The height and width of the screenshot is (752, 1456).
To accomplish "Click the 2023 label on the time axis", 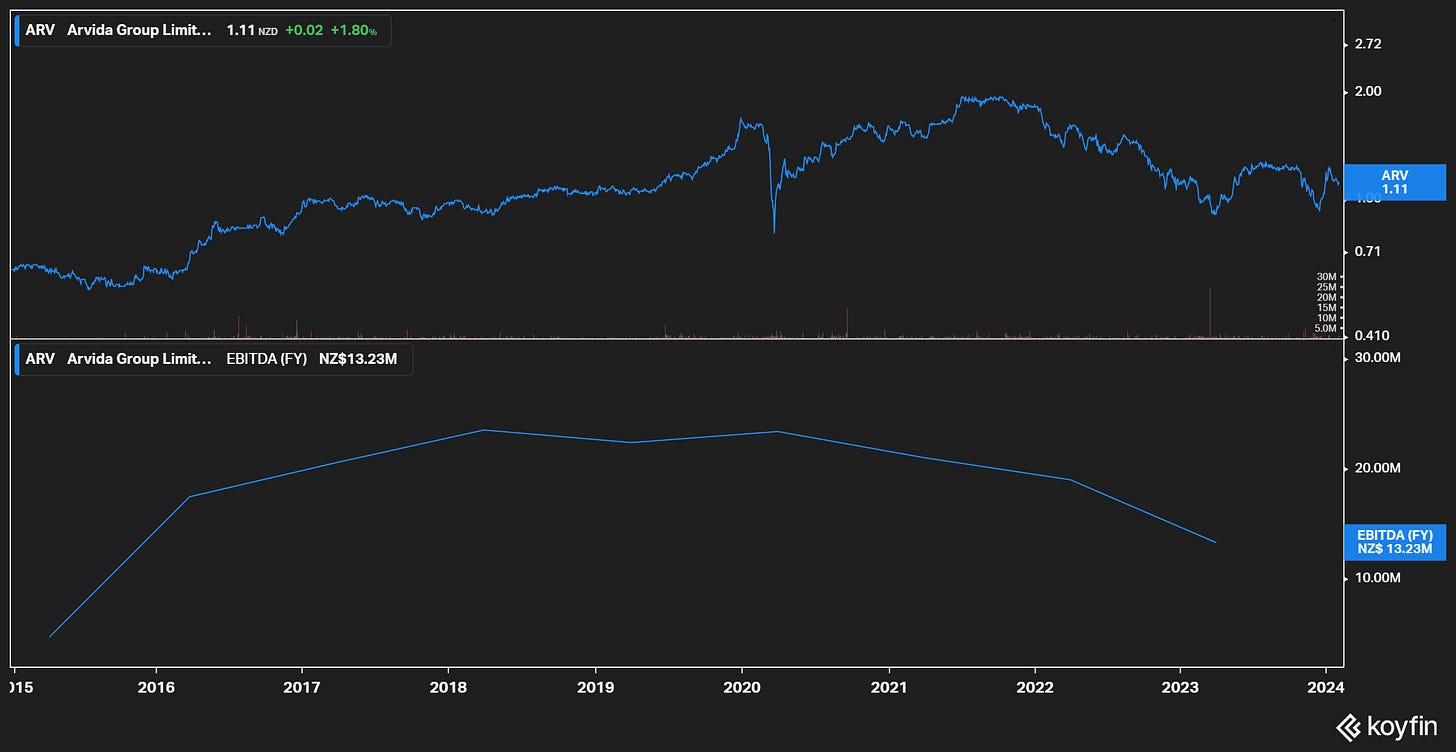I will [1180, 688].
